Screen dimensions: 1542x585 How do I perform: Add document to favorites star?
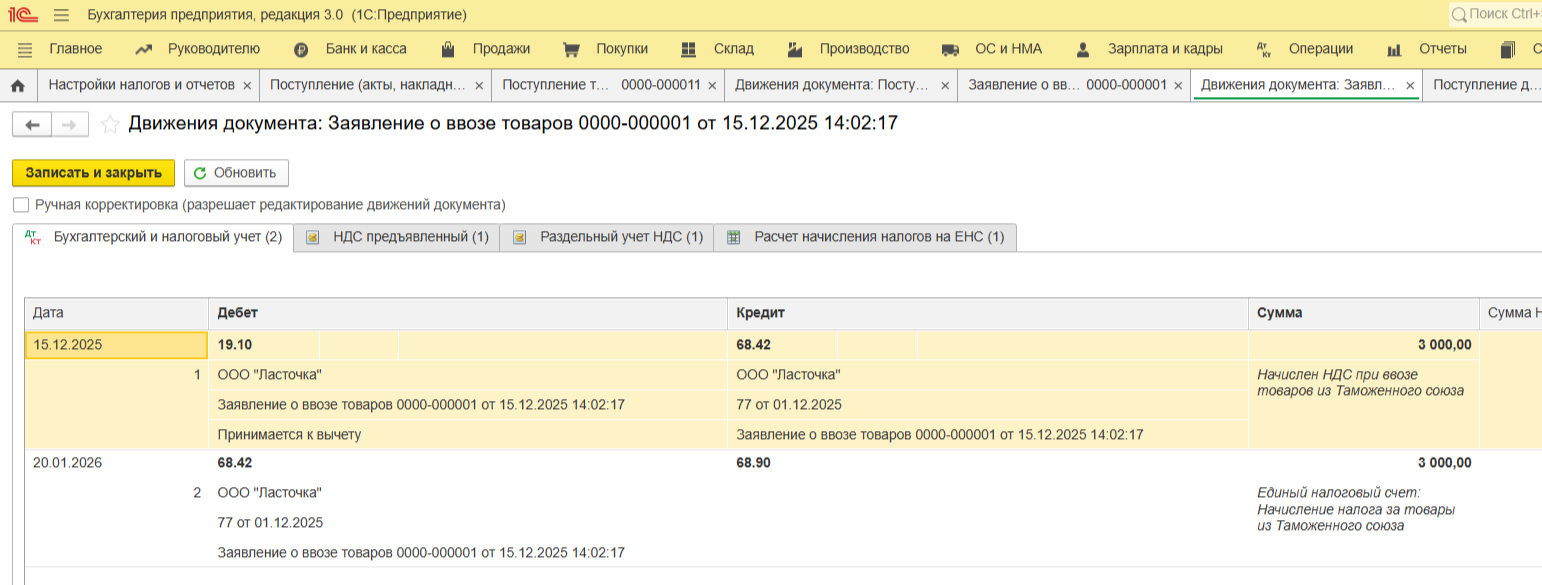(x=110, y=124)
